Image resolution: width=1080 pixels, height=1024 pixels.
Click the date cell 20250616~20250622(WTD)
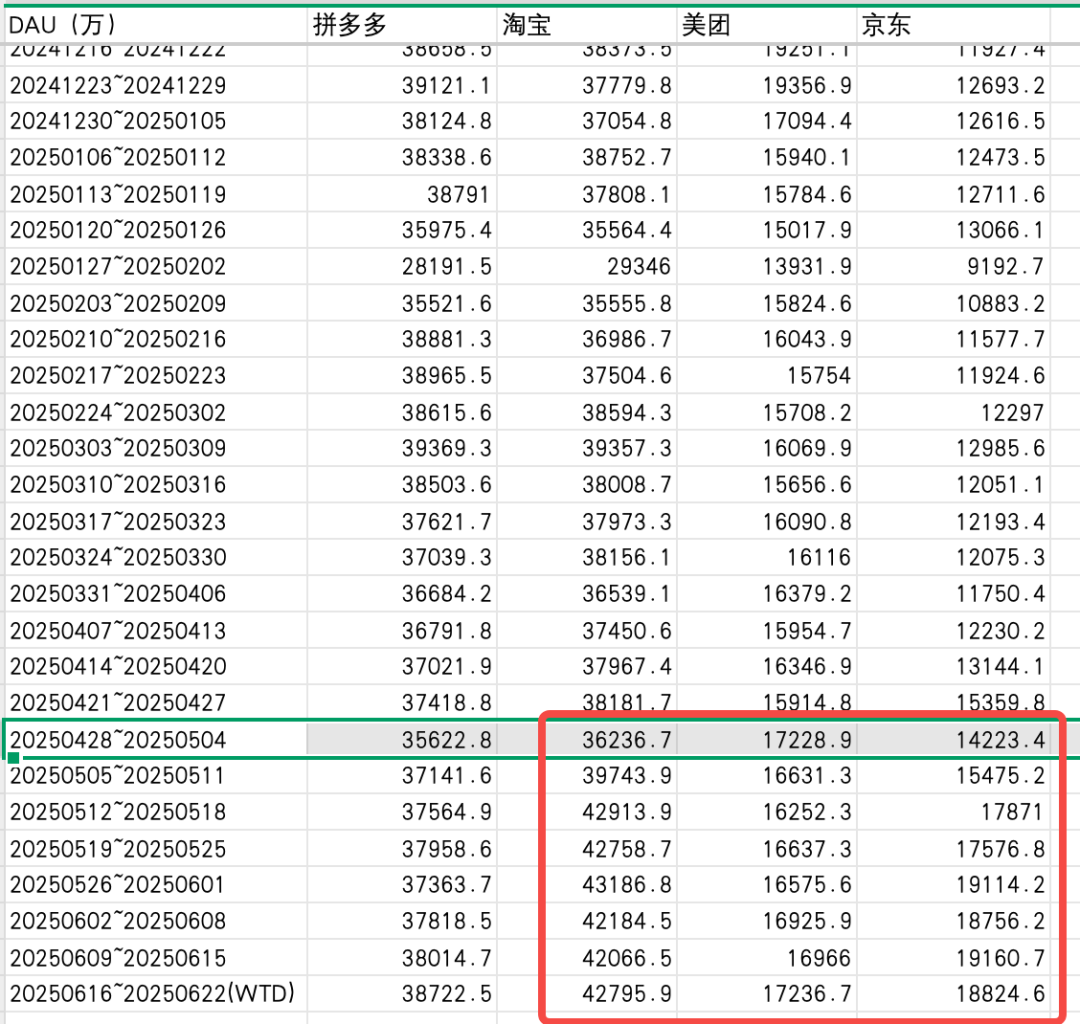click(156, 993)
